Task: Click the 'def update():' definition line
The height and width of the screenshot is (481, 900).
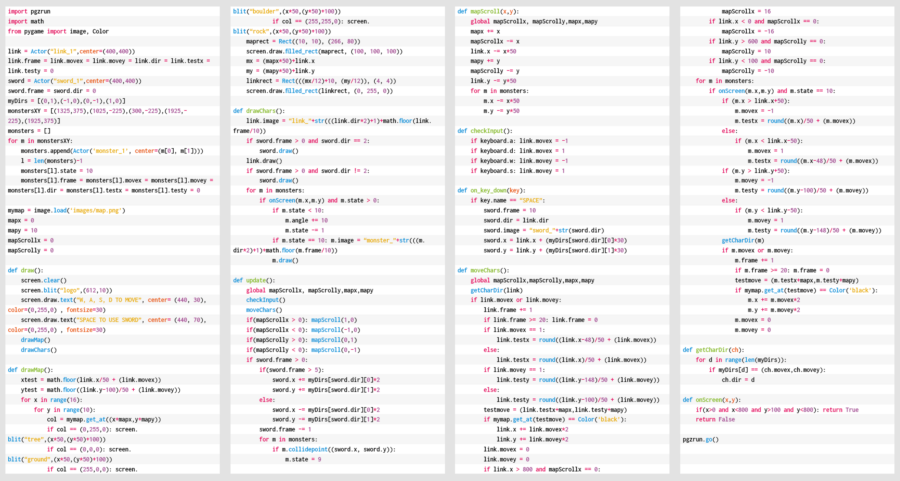Action: click(254, 279)
